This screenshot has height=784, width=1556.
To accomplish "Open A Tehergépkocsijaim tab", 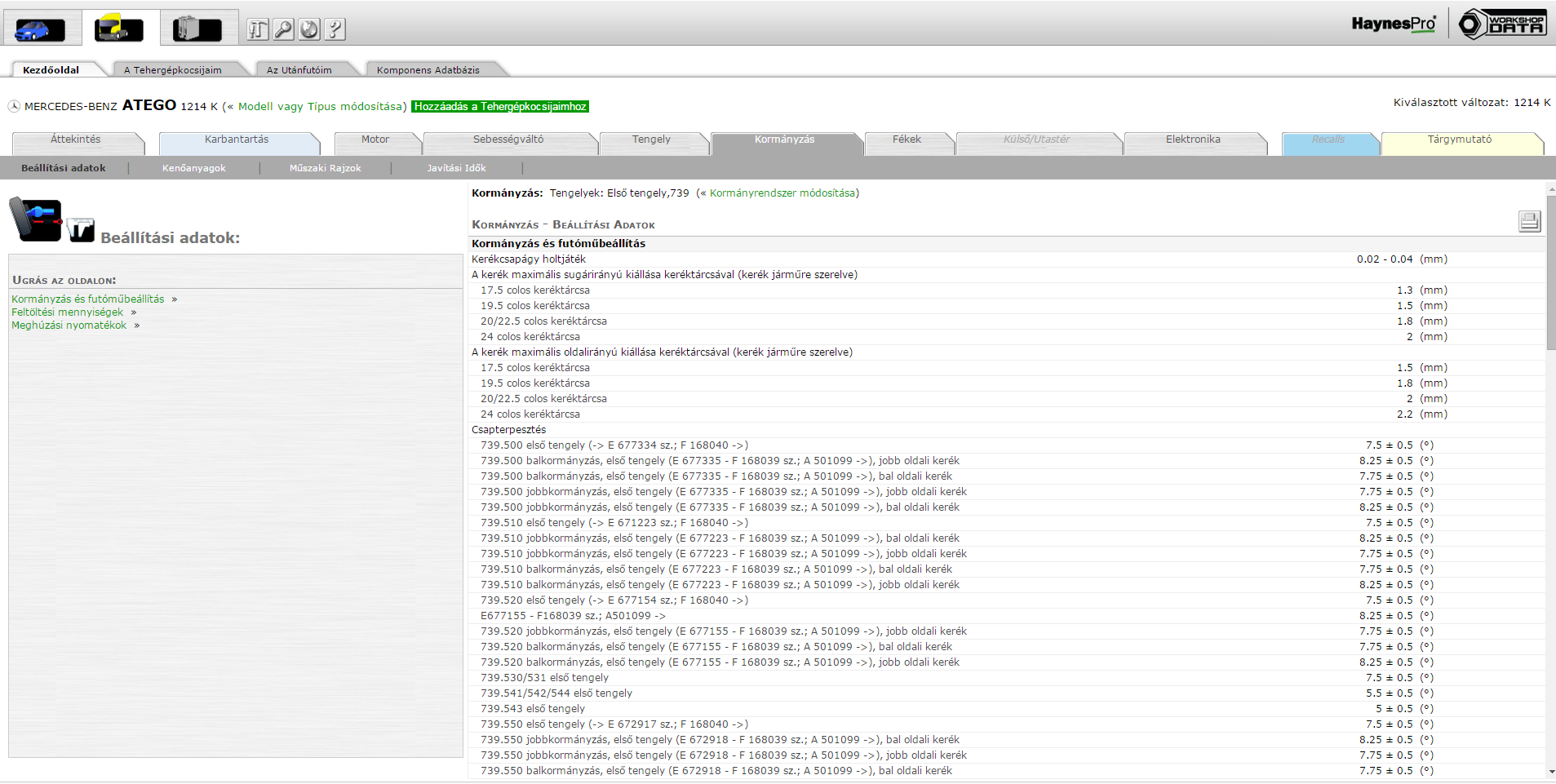I will point(173,70).
